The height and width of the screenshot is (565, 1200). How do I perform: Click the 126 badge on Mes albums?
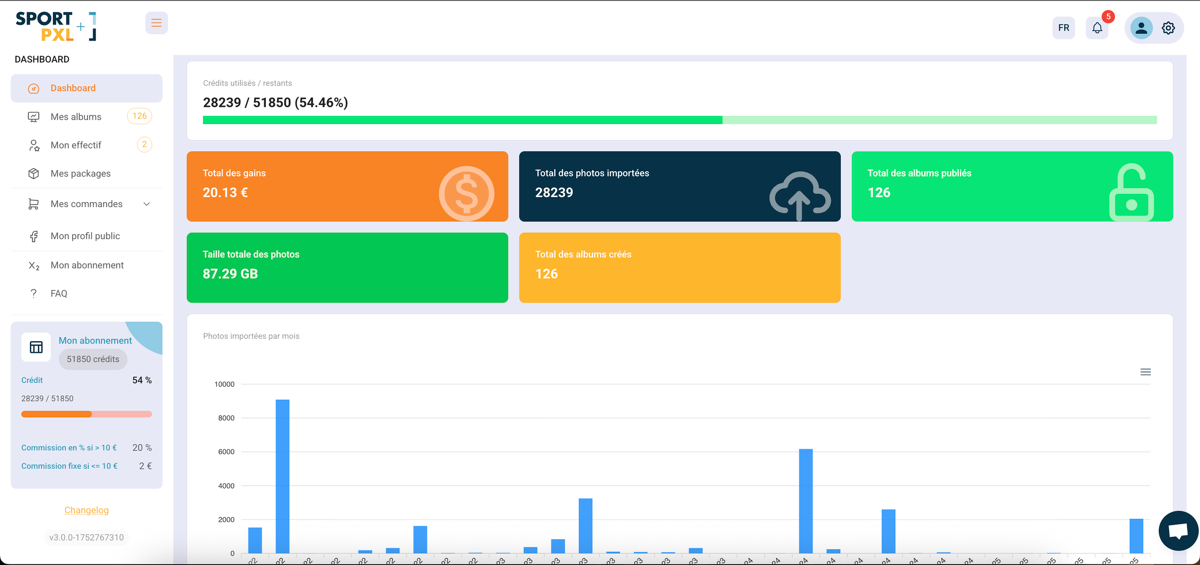click(140, 116)
